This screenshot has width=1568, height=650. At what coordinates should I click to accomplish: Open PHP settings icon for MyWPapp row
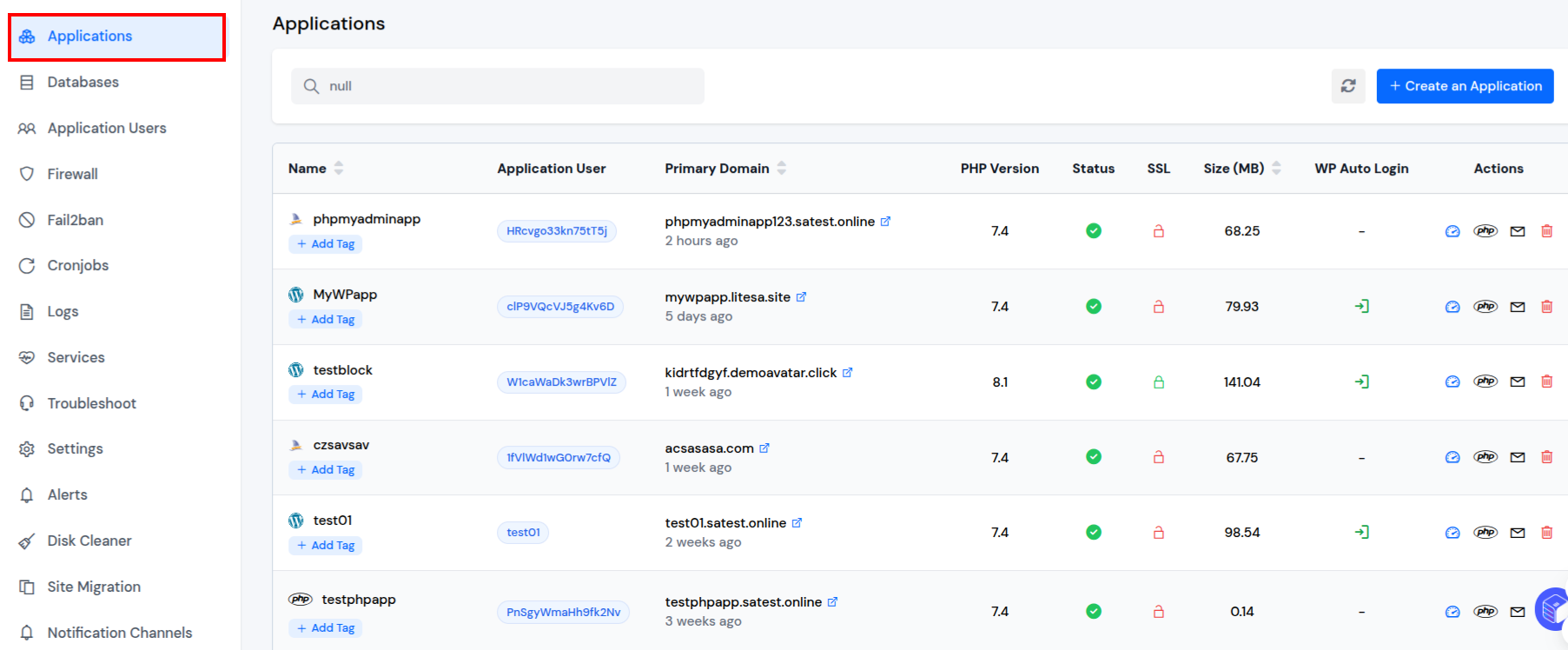tap(1485, 306)
